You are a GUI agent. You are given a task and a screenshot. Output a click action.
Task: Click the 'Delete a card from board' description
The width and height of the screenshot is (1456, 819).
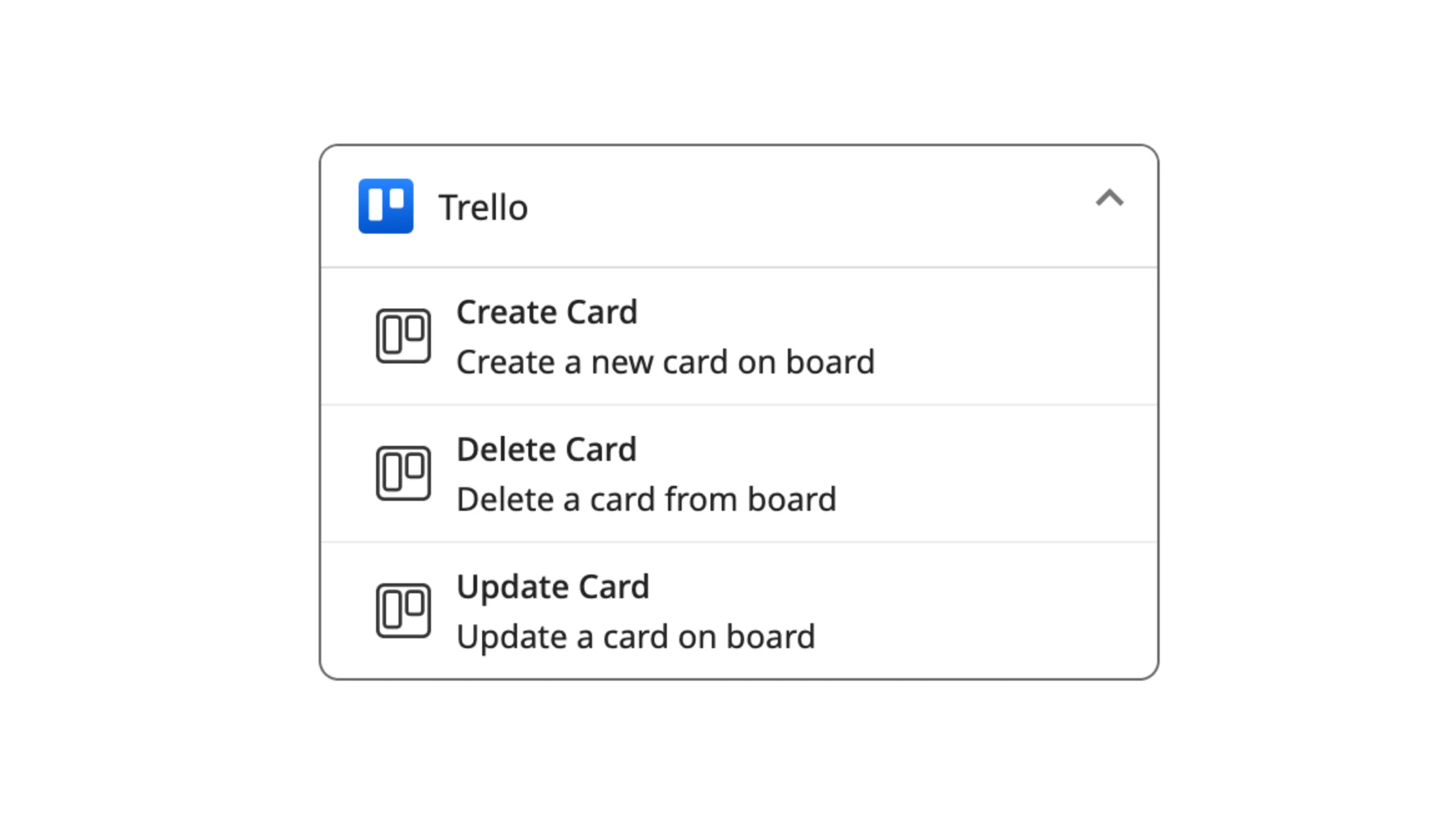click(x=646, y=499)
